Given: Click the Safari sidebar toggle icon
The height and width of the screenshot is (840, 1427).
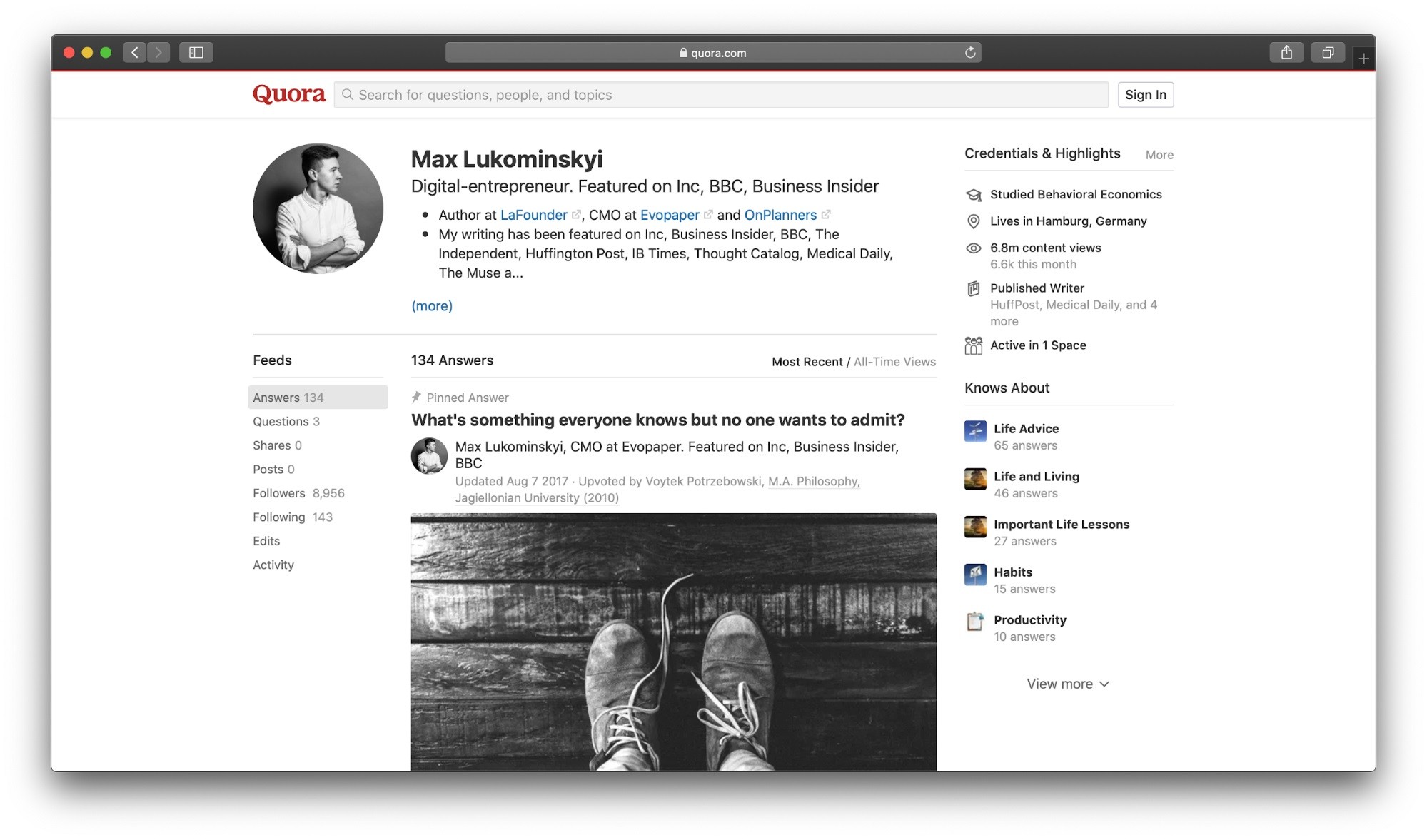Looking at the screenshot, I should (197, 51).
